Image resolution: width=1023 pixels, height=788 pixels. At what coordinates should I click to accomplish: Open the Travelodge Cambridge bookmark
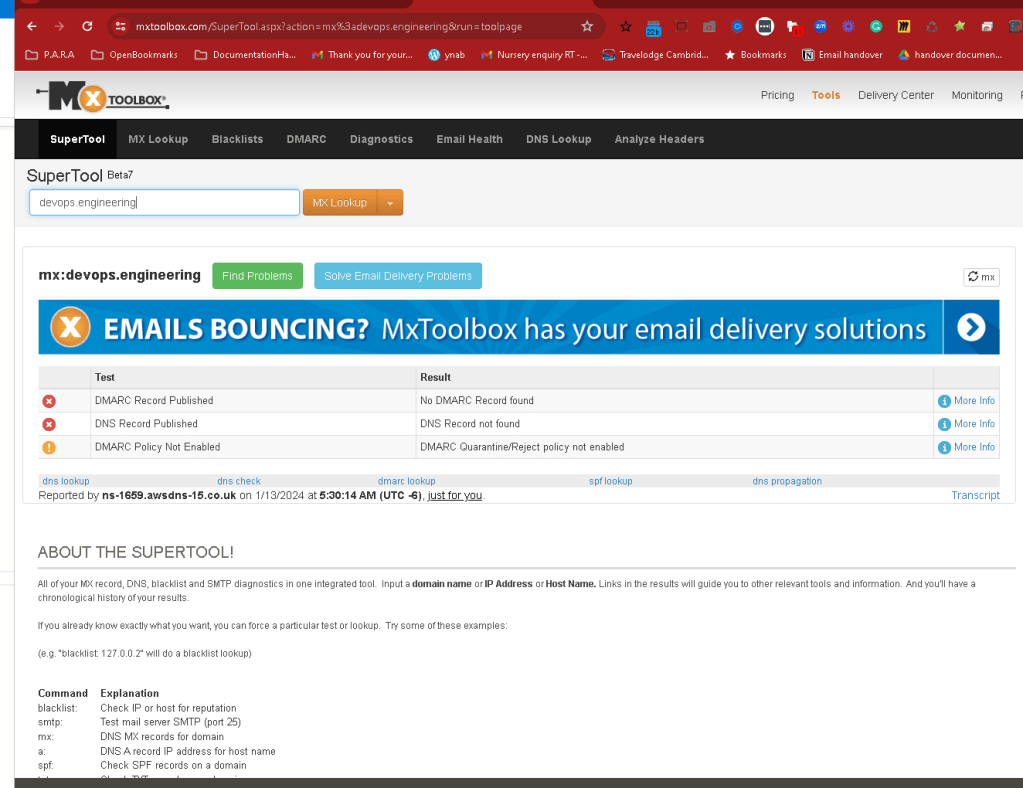[x=655, y=55]
